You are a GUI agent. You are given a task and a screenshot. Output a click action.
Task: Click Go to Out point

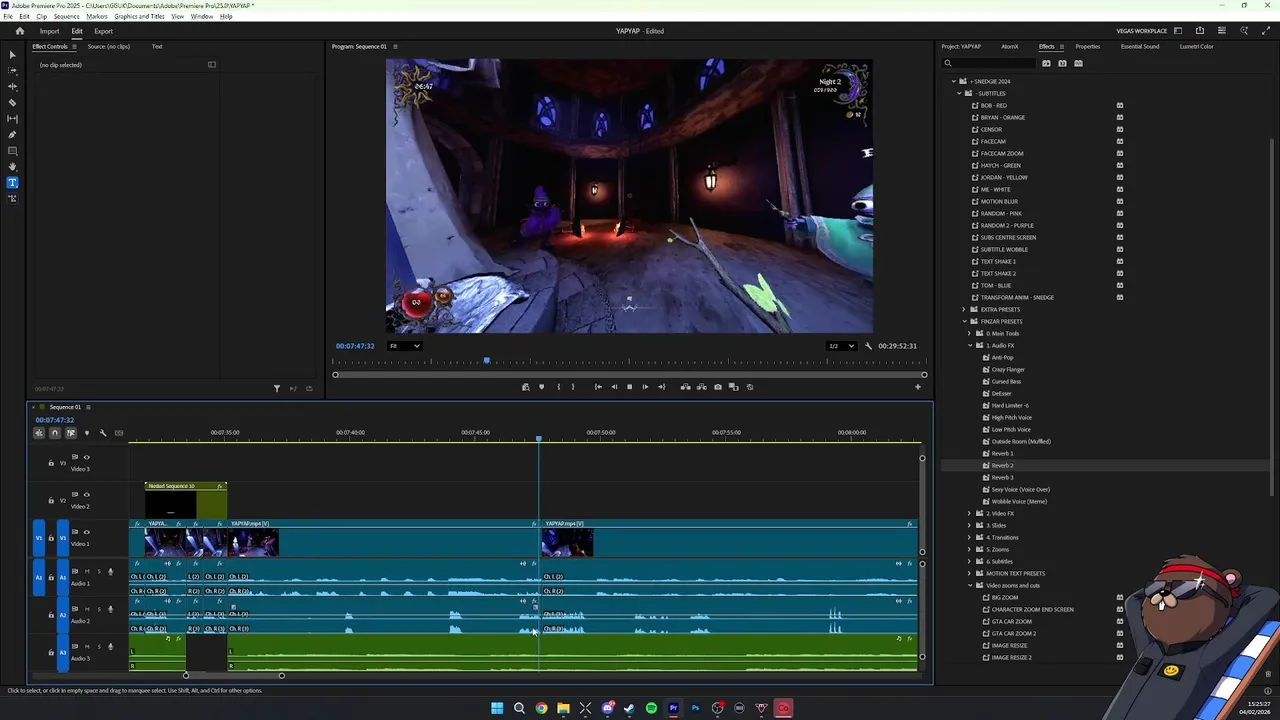point(661,387)
